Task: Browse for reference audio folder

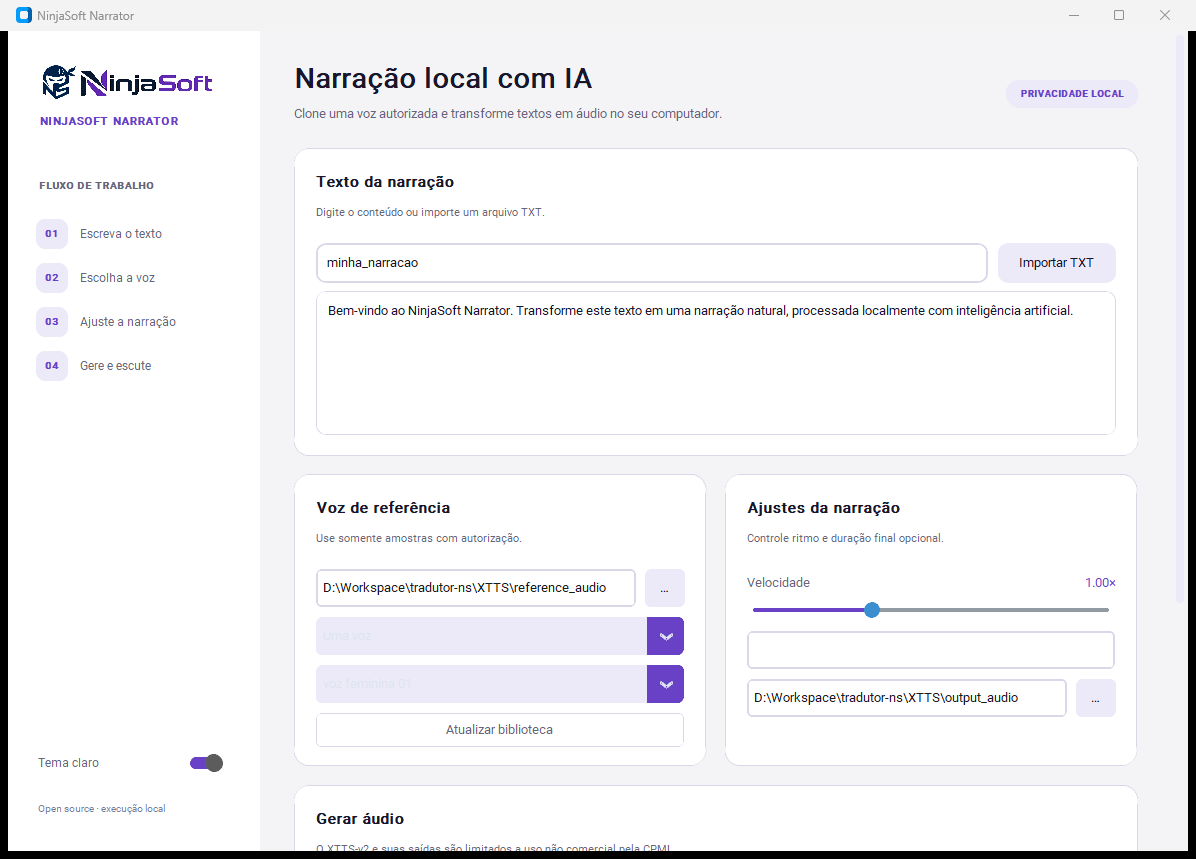Action: (664, 588)
